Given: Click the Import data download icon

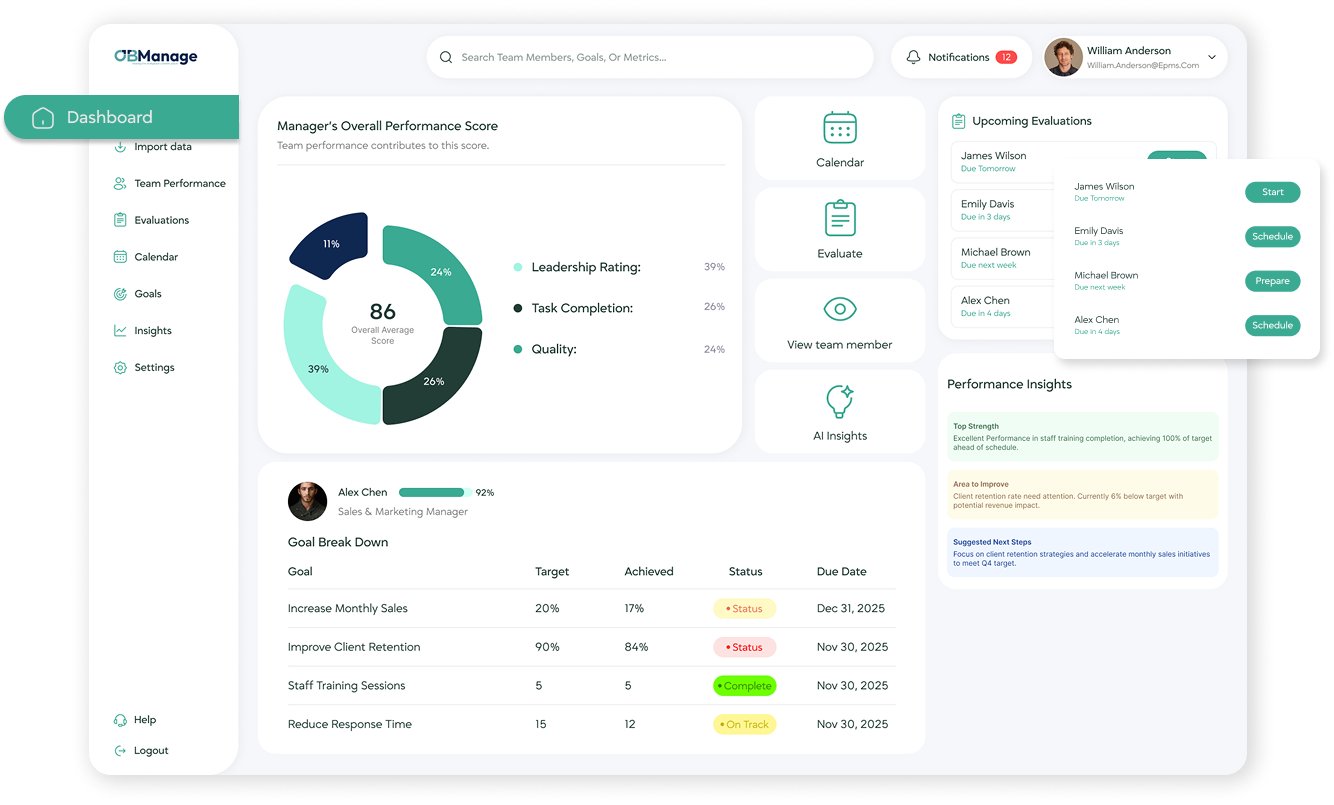Looking at the screenshot, I should pyautogui.click(x=120, y=147).
